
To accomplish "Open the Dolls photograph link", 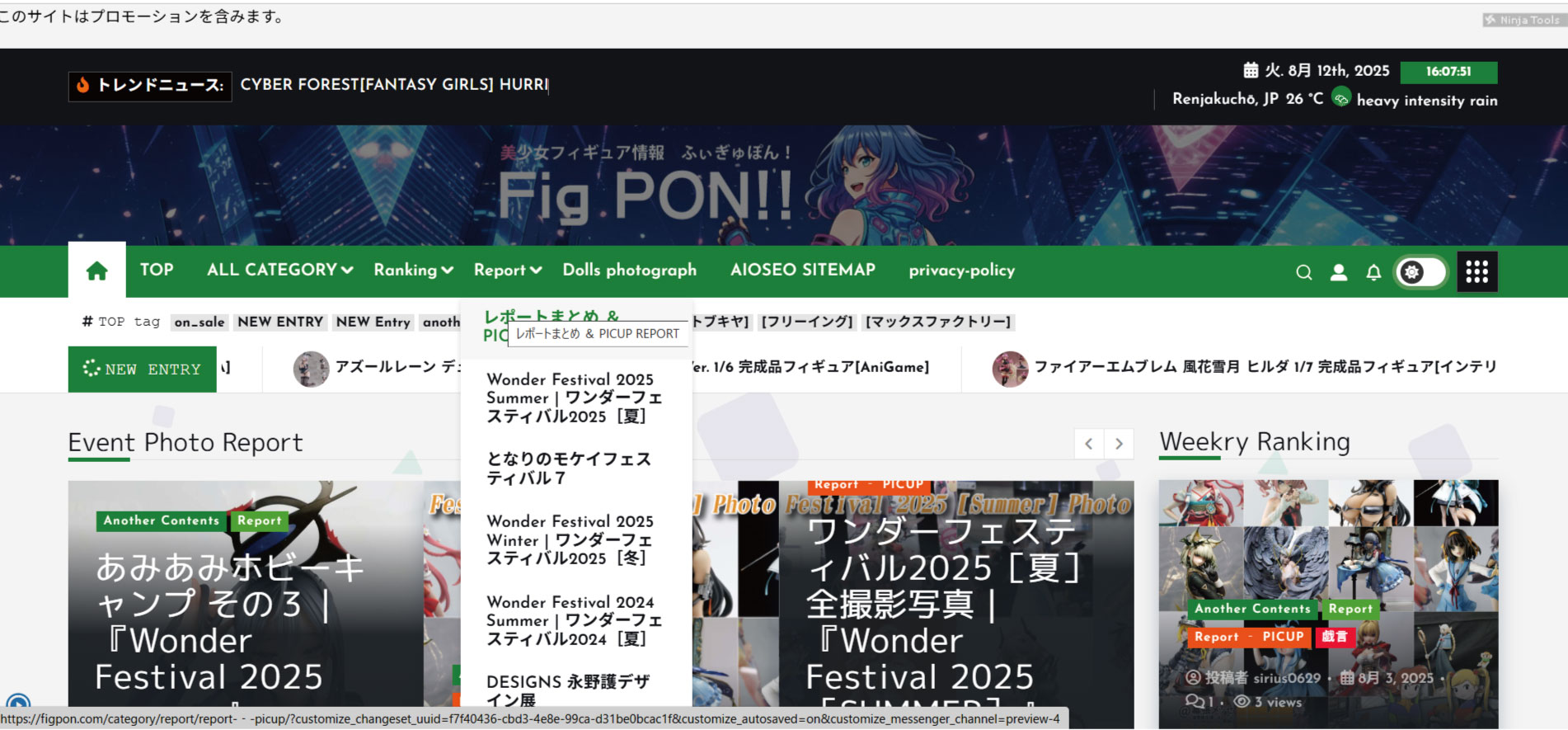I will coord(629,270).
